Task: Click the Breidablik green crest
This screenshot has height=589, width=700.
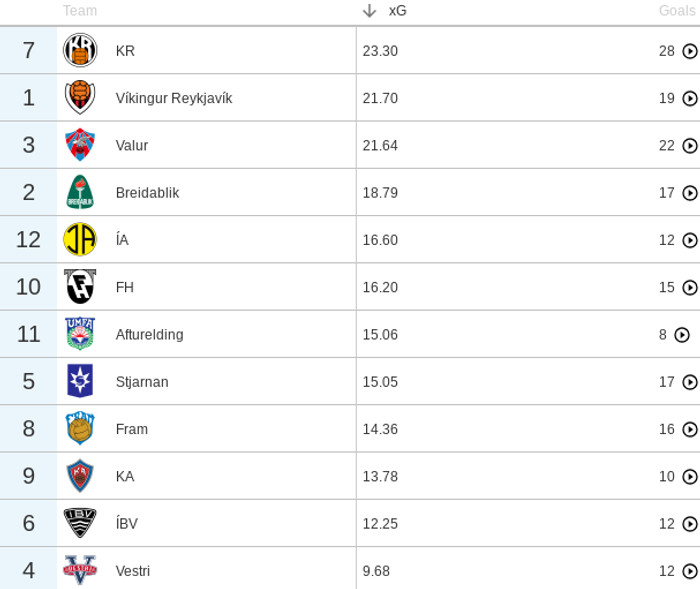Action: pyautogui.click(x=80, y=192)
